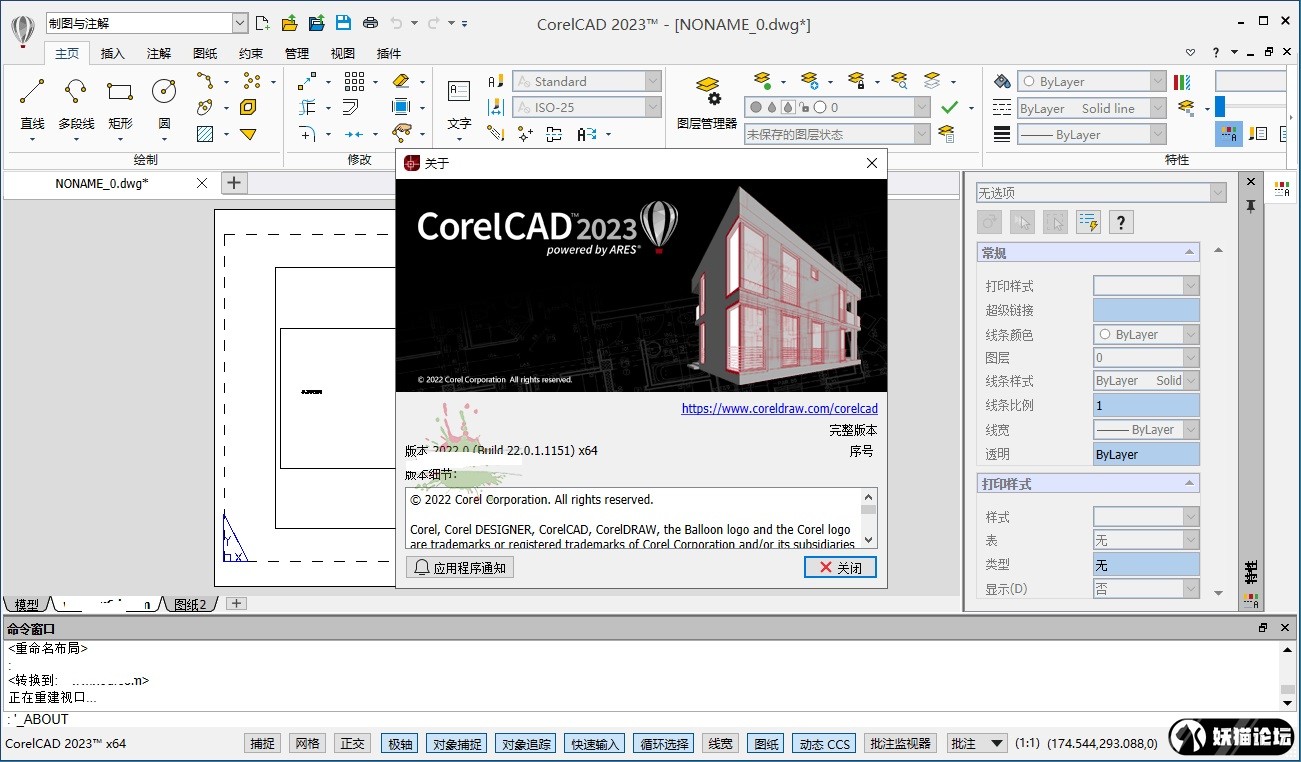Click the save icon in quick access toolbar
The height and width of the screenshot is (762, 1301).
click(343, 23)
